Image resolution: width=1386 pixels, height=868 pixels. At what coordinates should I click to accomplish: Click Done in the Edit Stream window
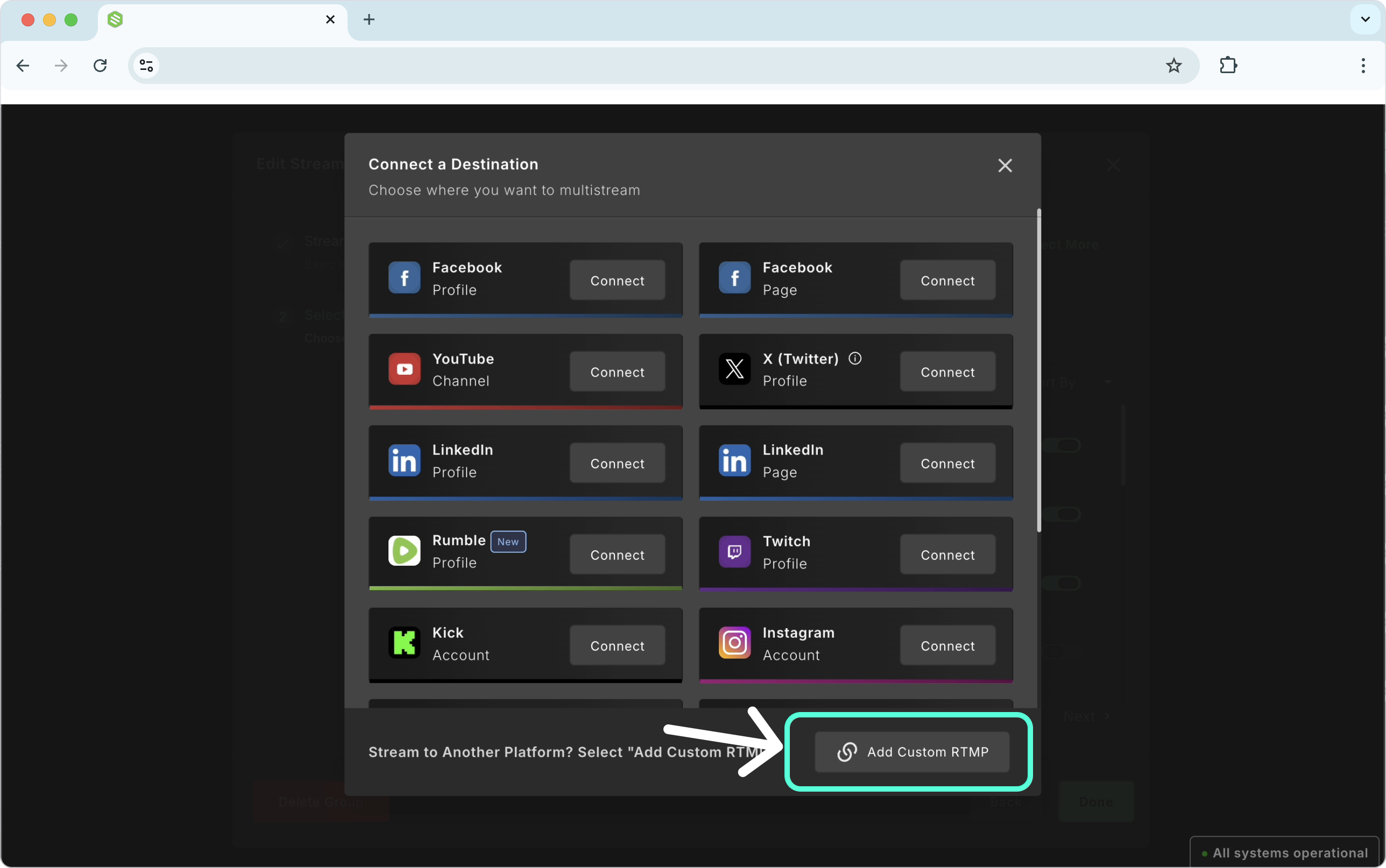click(x=1096, y=801)
